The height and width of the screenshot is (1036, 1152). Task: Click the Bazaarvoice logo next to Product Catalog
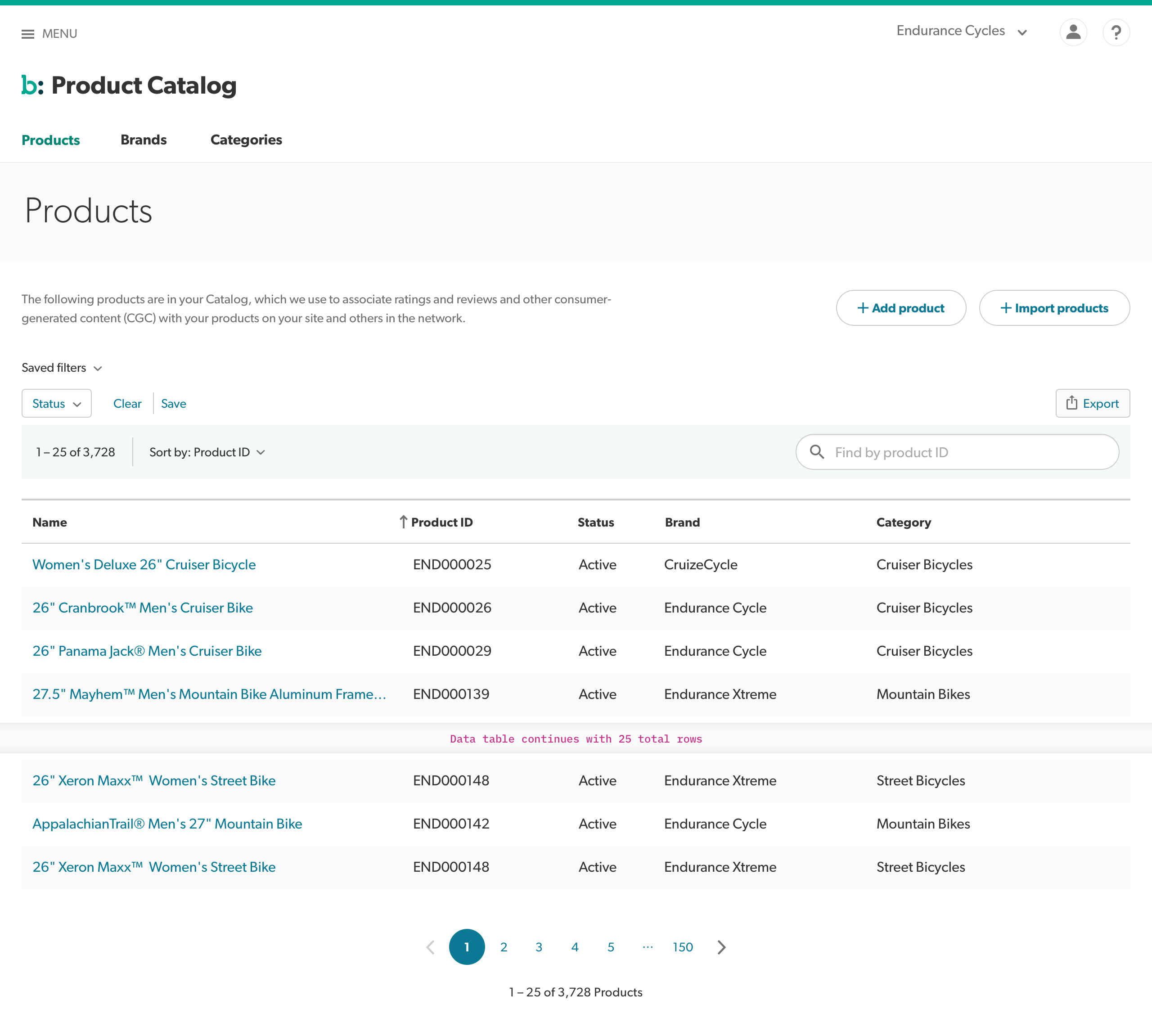click(31, 85)
